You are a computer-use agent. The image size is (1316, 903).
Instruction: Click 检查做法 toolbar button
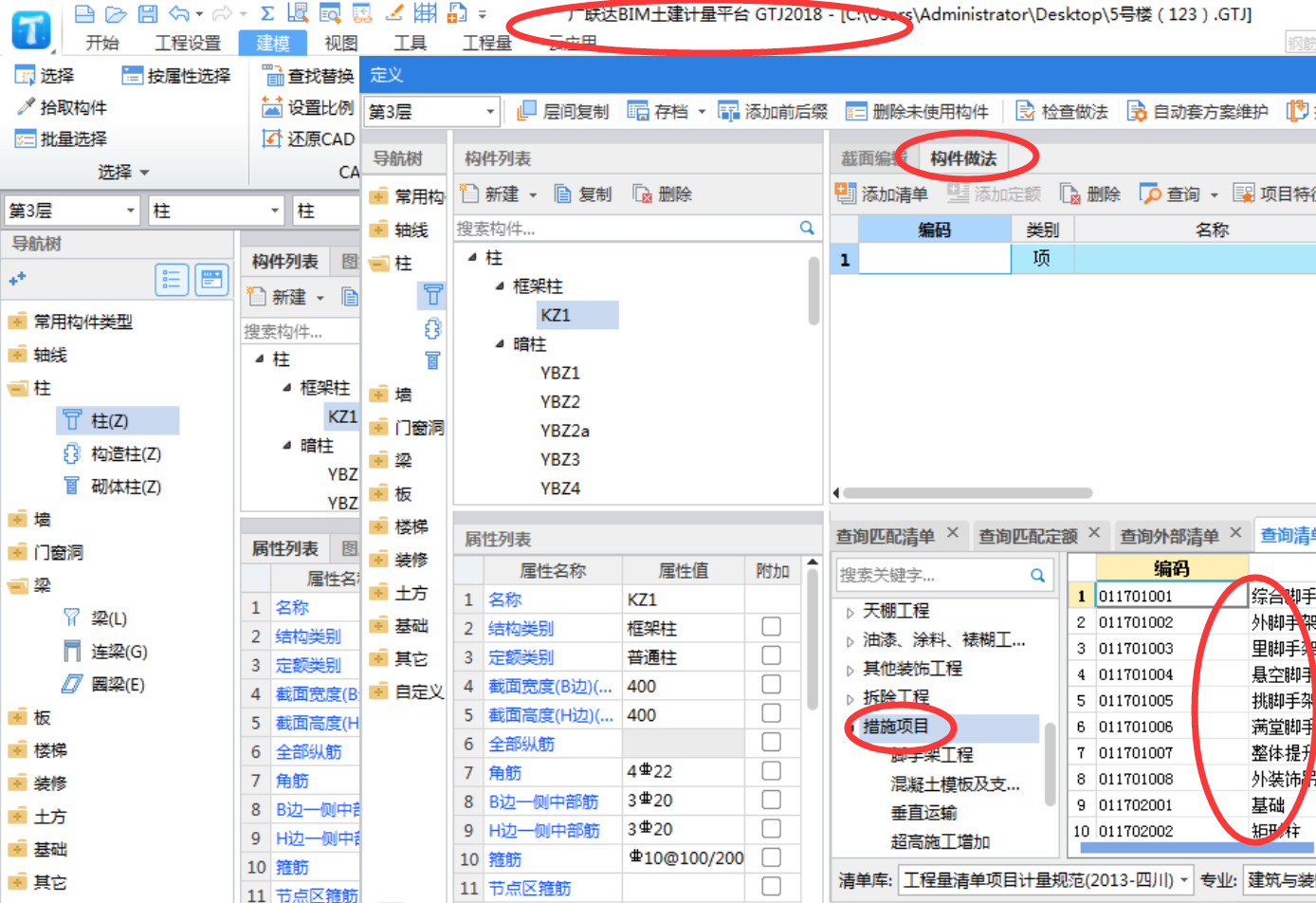tap(1062, 111)
